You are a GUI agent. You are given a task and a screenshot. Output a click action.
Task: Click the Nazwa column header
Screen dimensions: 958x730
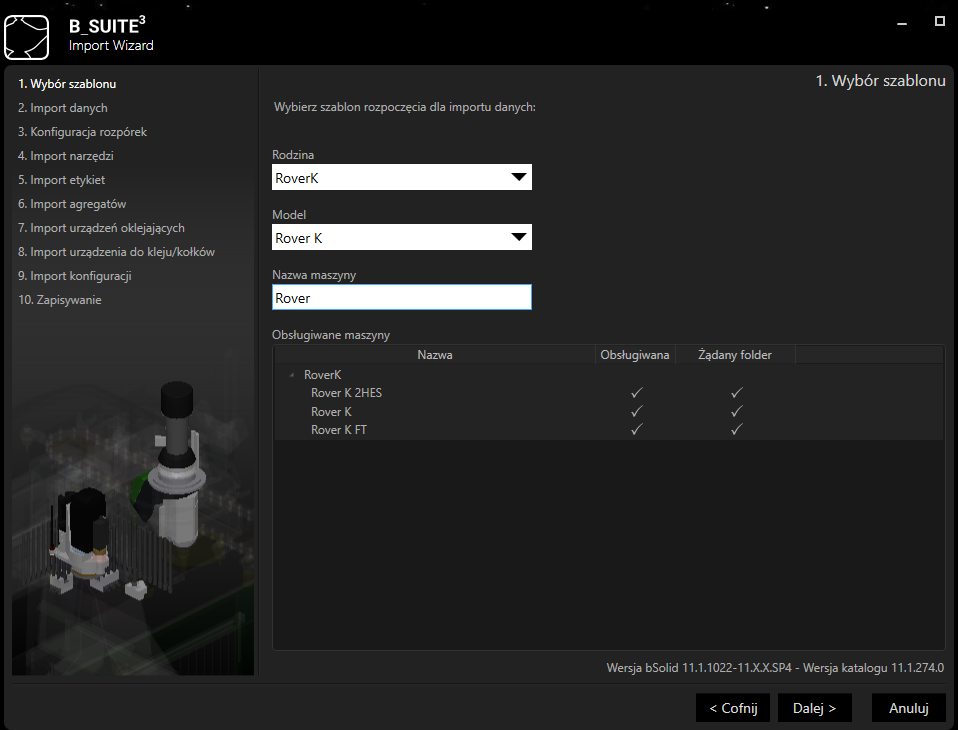coord(434,355)
